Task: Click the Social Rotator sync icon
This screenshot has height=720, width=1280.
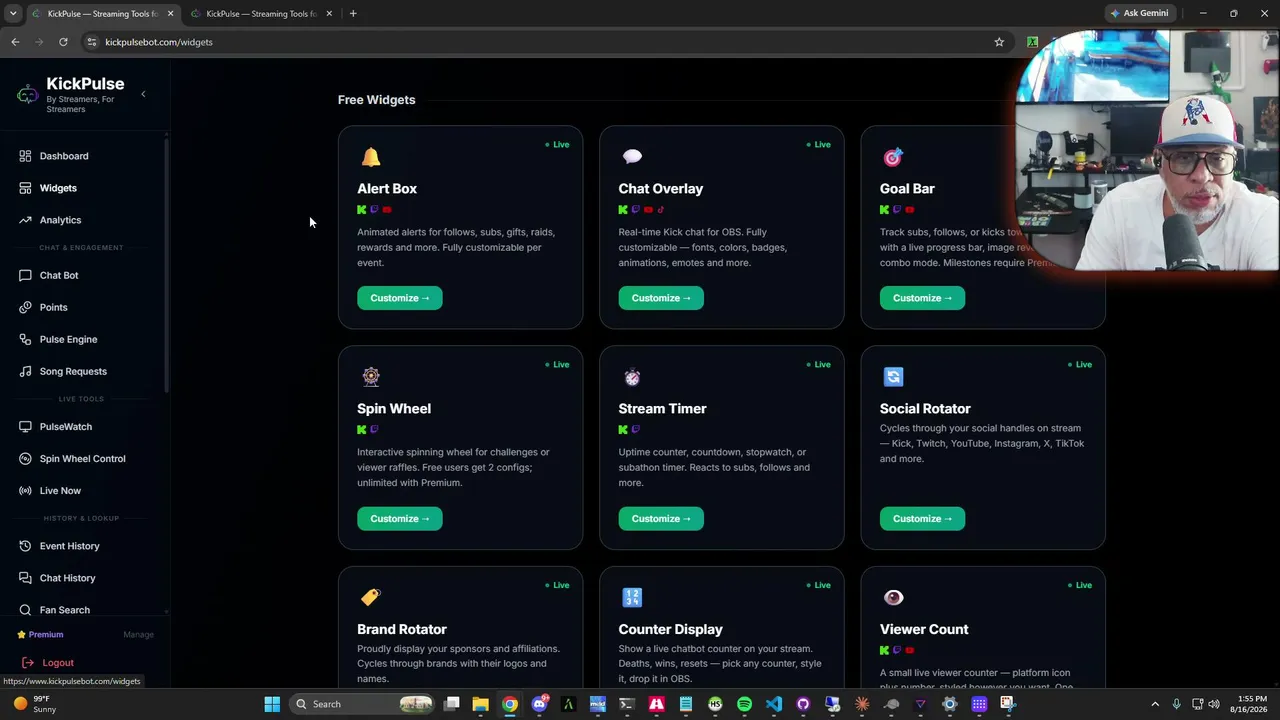Action: 893,377
